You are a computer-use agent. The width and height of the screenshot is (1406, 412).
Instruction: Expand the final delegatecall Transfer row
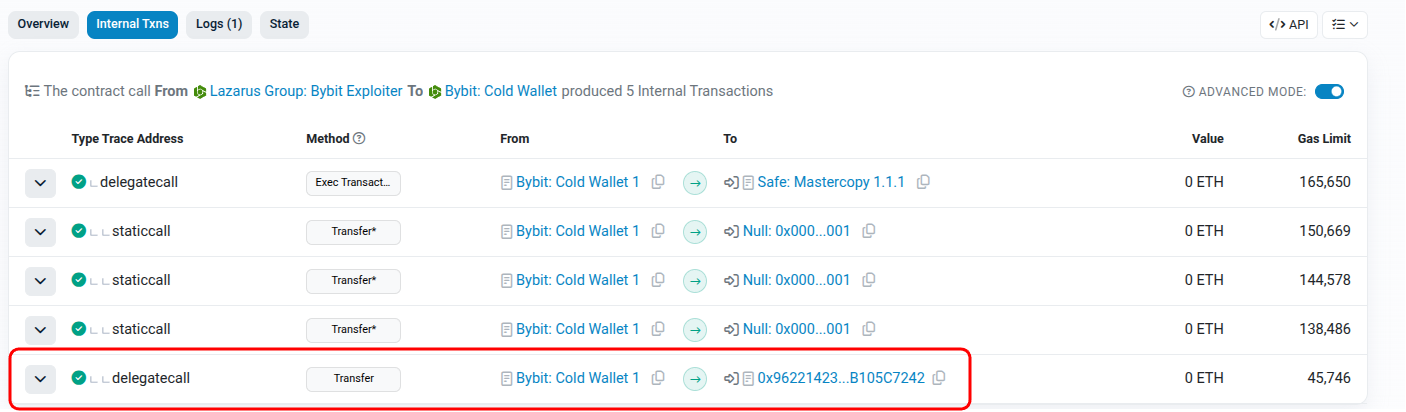[40, 379]
